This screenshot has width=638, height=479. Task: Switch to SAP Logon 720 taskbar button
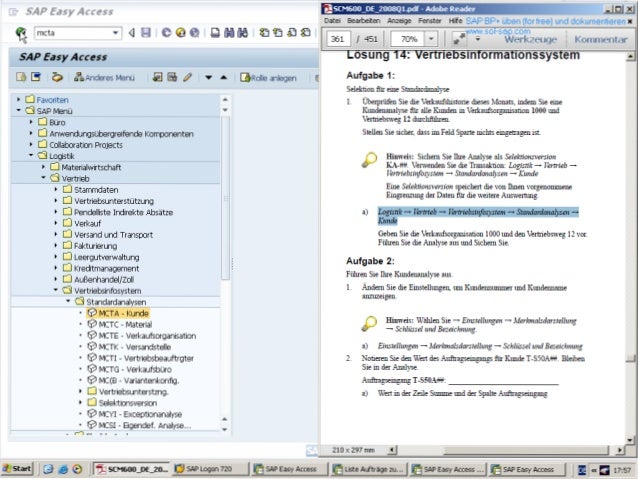coord(210,469)
